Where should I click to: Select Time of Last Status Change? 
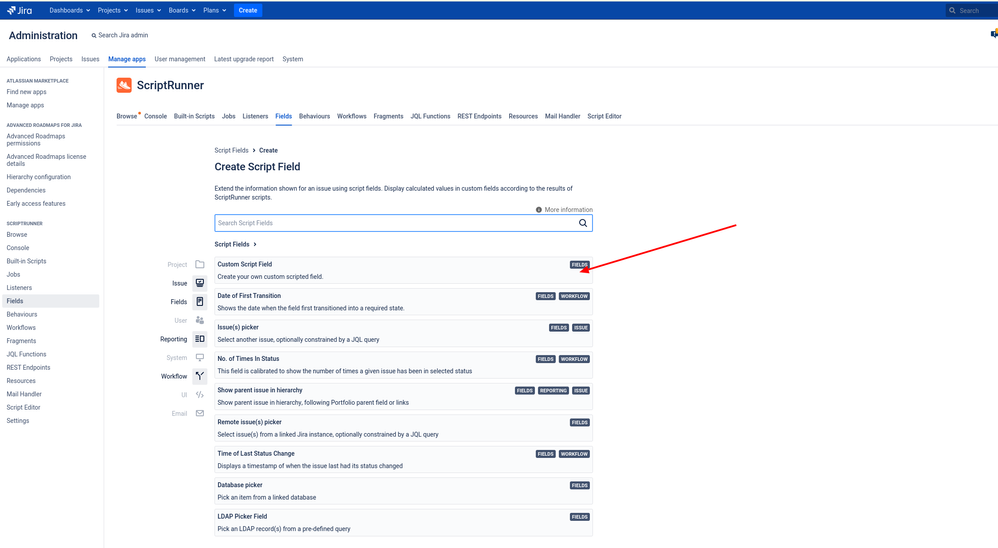pos(404,460)
